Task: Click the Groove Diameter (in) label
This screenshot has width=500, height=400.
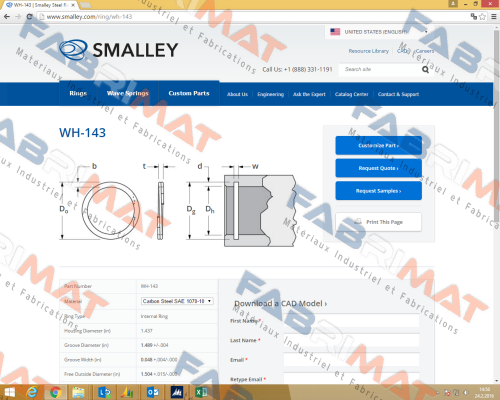Action: (86, 345)
